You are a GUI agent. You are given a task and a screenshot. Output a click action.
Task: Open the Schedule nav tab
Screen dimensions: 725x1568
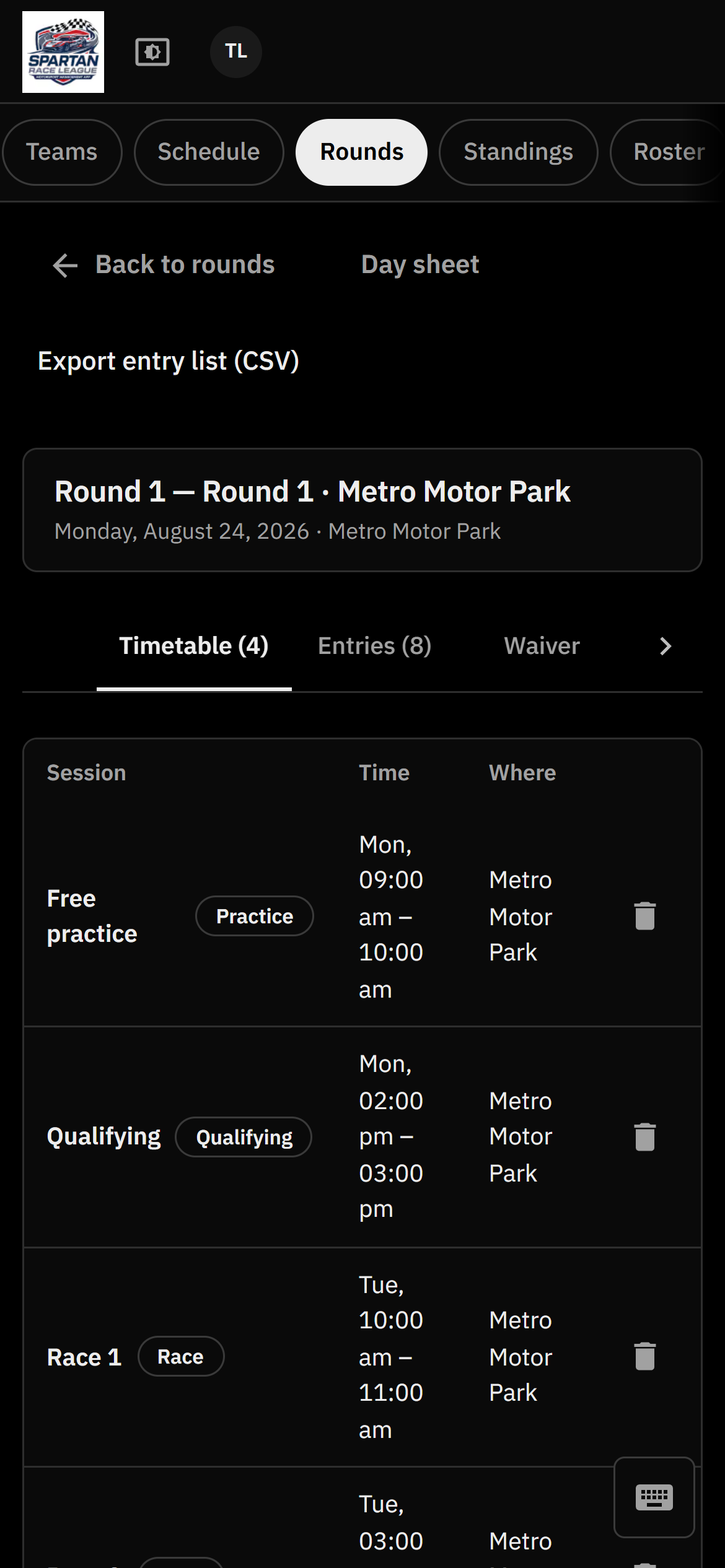click(x=209, y=152)
